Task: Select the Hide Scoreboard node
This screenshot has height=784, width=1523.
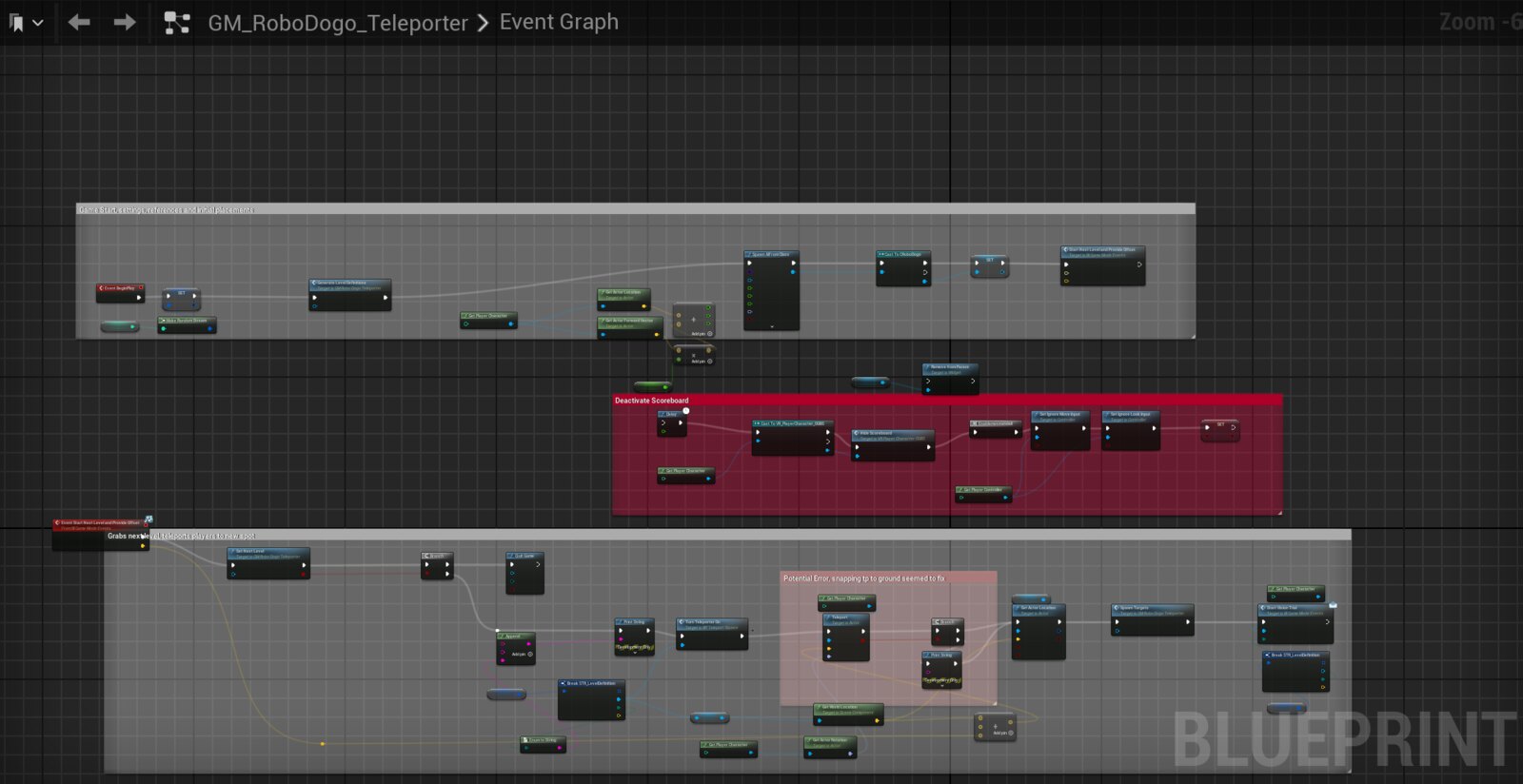Action: (893, 445)
